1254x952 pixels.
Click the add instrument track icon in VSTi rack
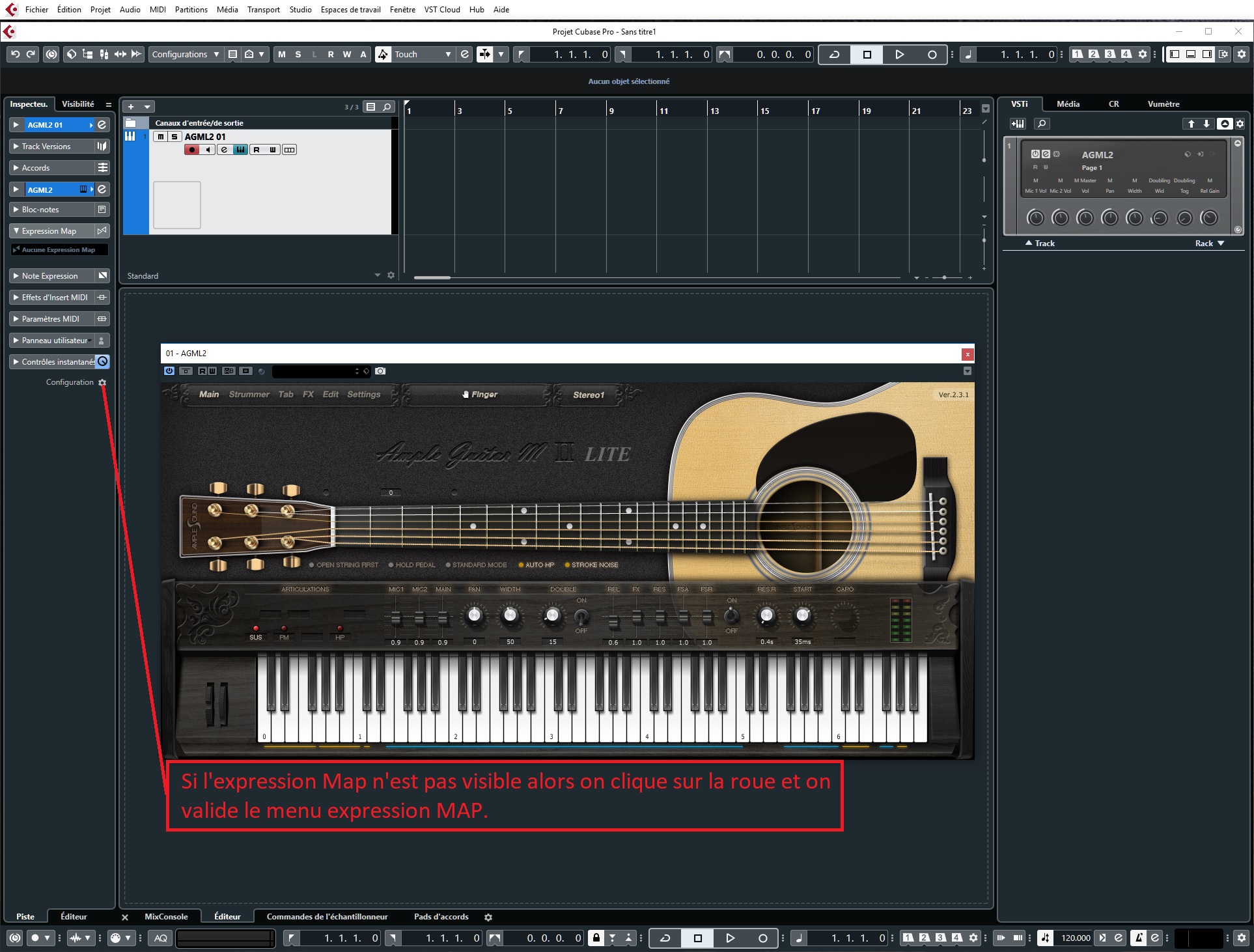(x=1019, y=124)
